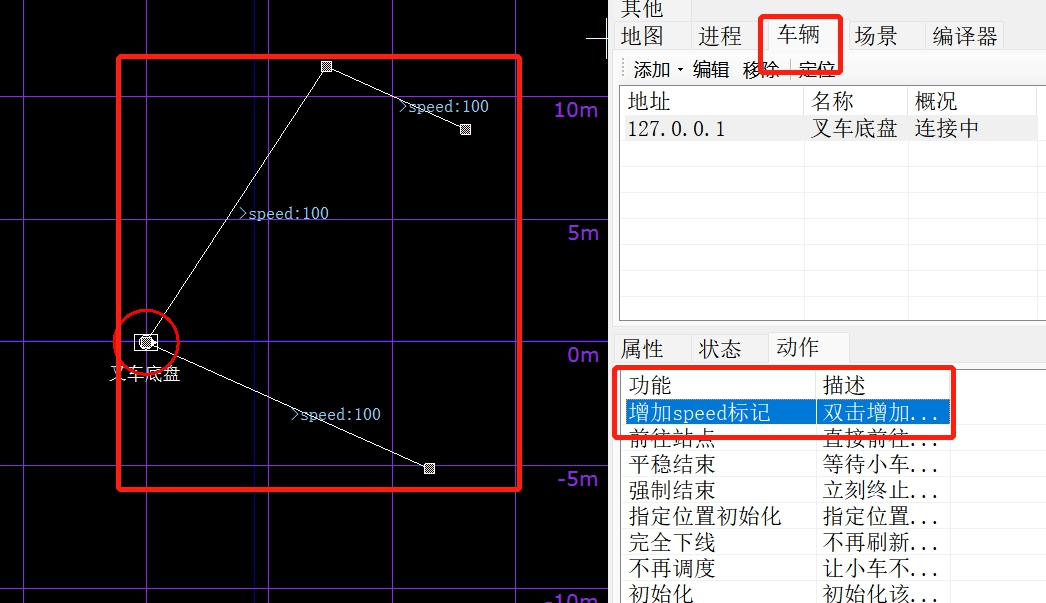Show the 状态 tab

pyautogui.click(x=720, y=349)
